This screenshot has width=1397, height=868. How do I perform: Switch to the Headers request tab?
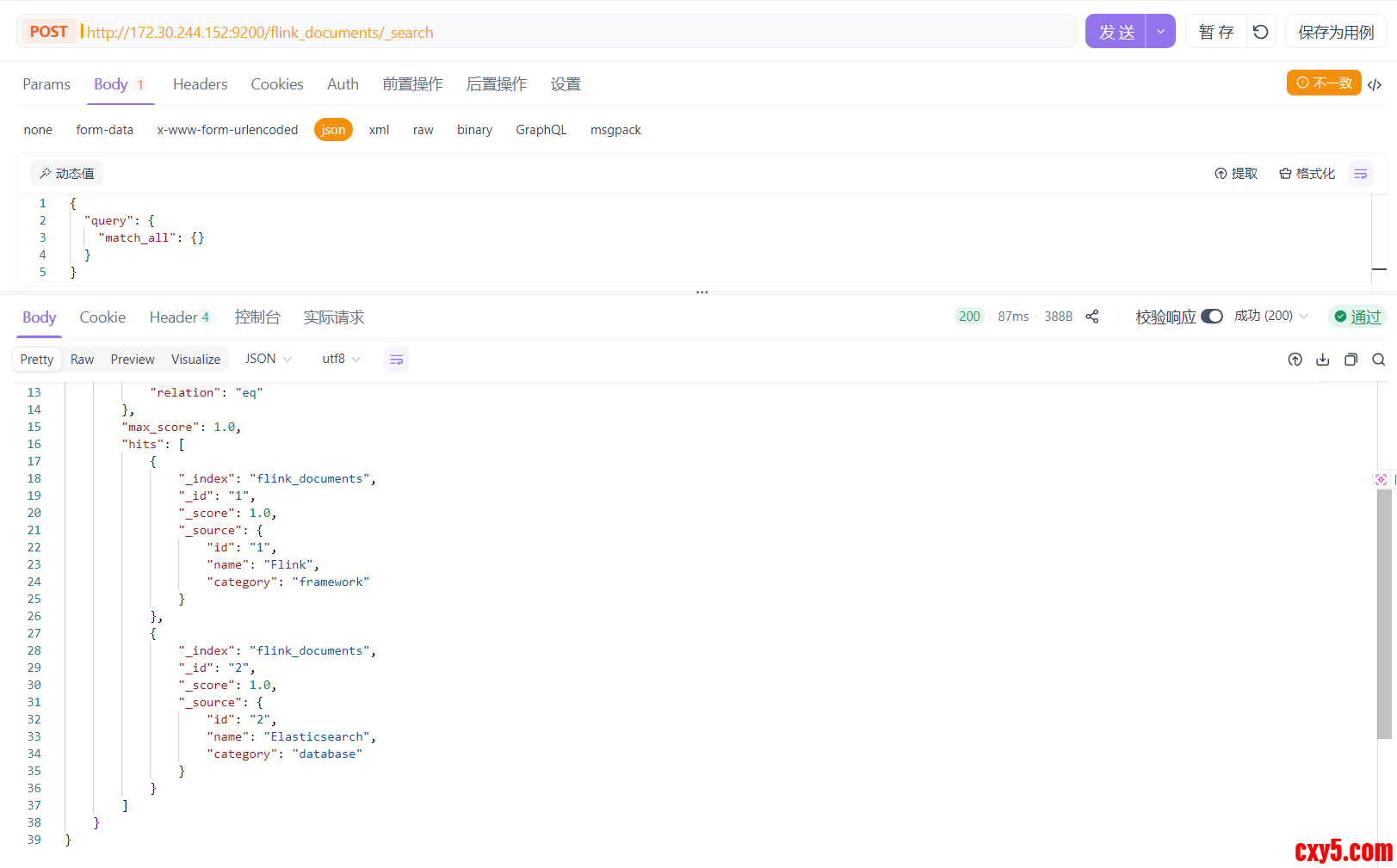tap(200, 84)
